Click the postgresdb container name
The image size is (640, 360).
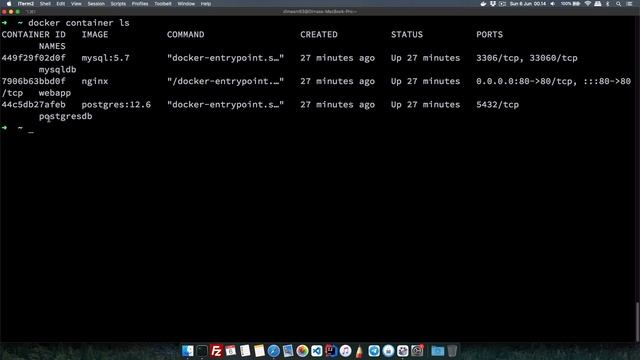(x=65, y=116)
